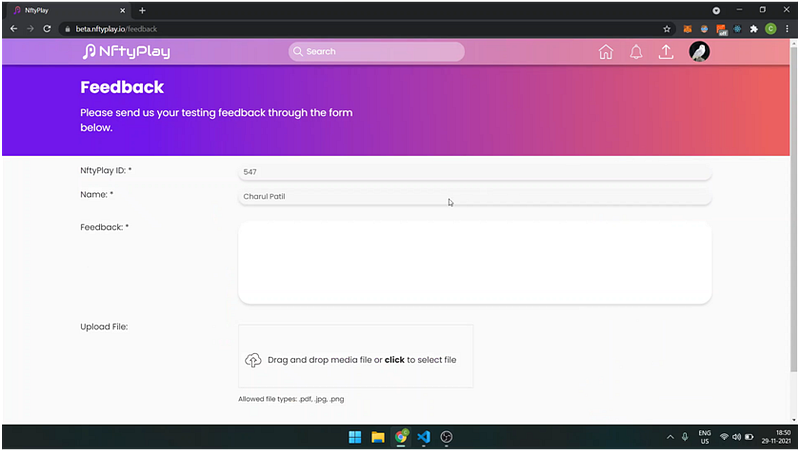Click the cloud upload icon
The width and height of the screenshot is (800, 451).
click(253, 360)
